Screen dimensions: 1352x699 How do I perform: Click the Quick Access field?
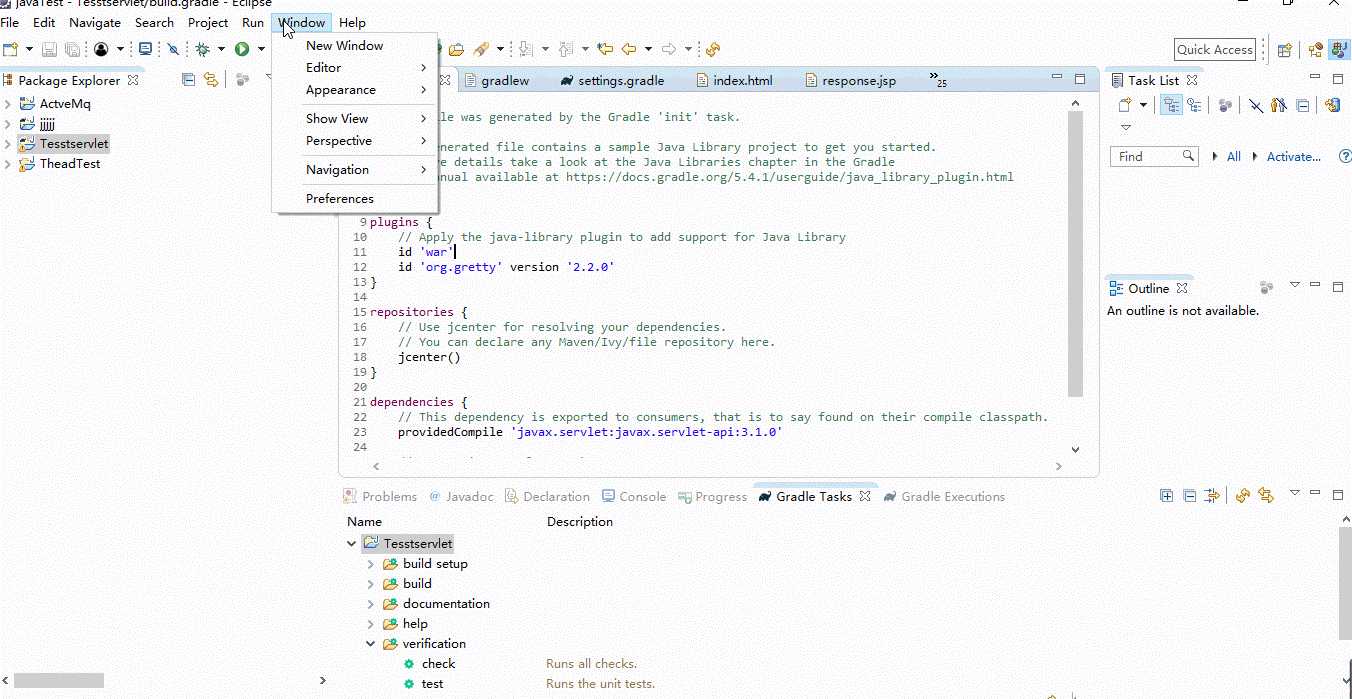click(x=1214, y=50)
